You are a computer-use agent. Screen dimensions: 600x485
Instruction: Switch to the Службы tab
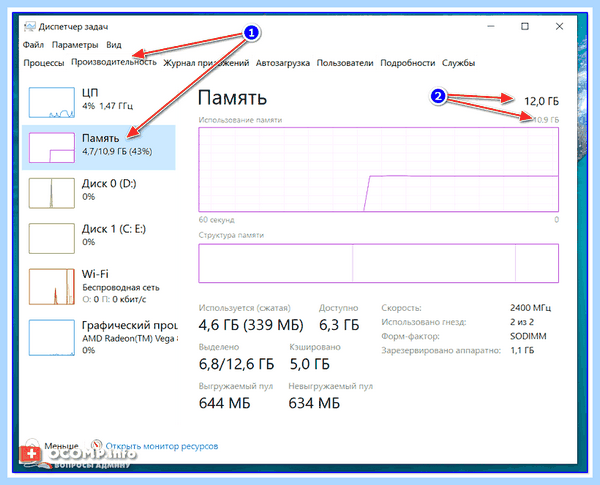click(x=458, y=63)
